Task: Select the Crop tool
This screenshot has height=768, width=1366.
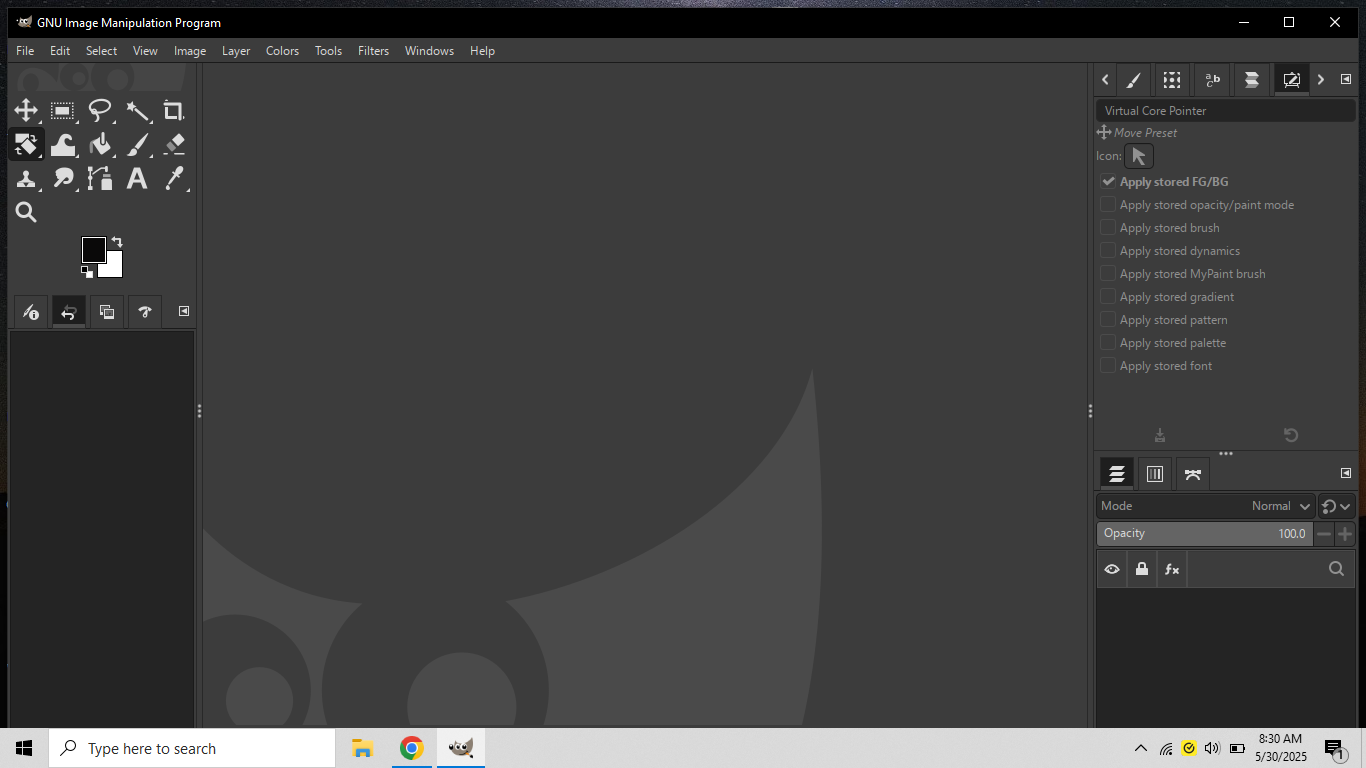Action: [x=174, y=111]
